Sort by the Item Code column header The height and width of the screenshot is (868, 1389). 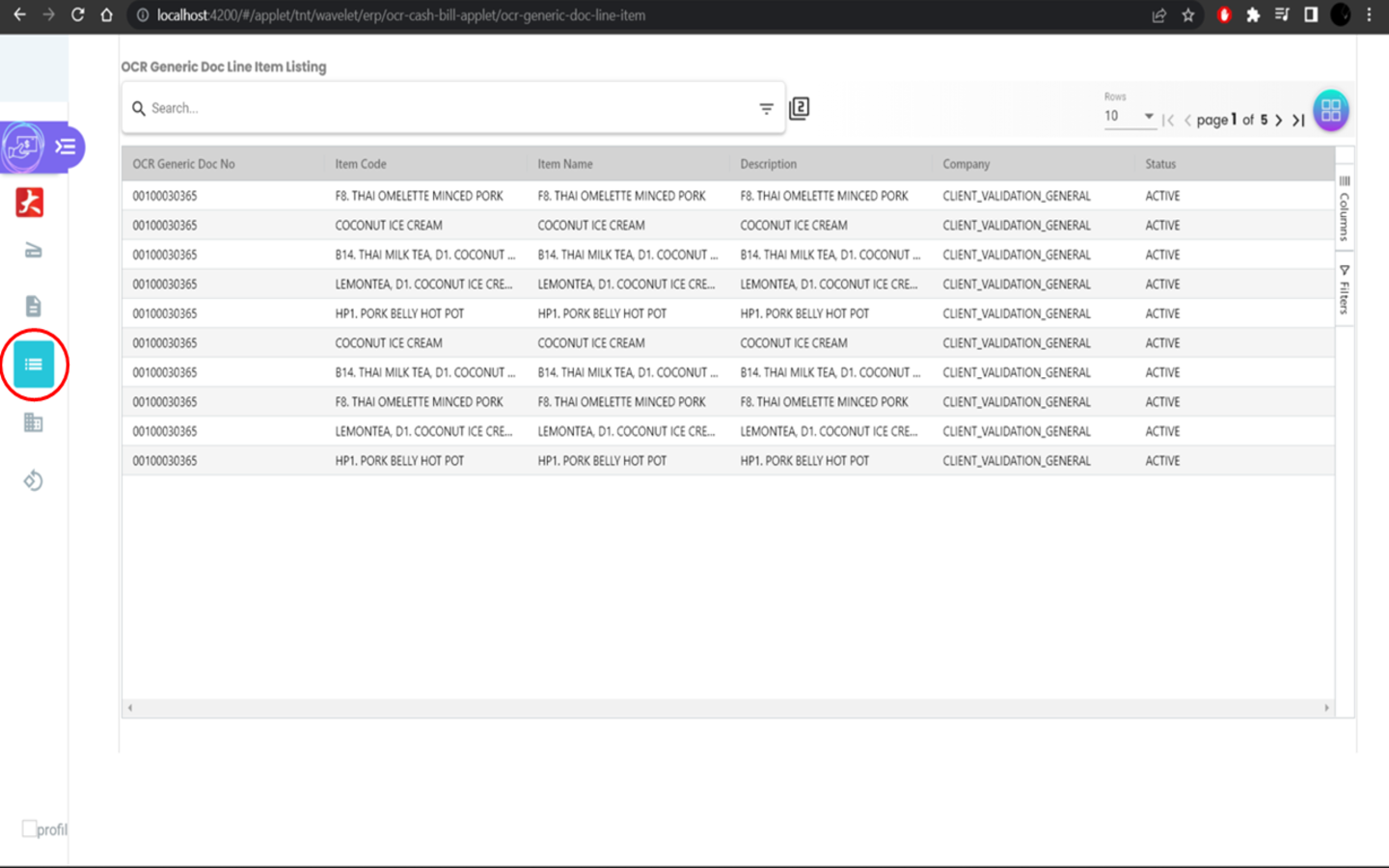(361, 164)
